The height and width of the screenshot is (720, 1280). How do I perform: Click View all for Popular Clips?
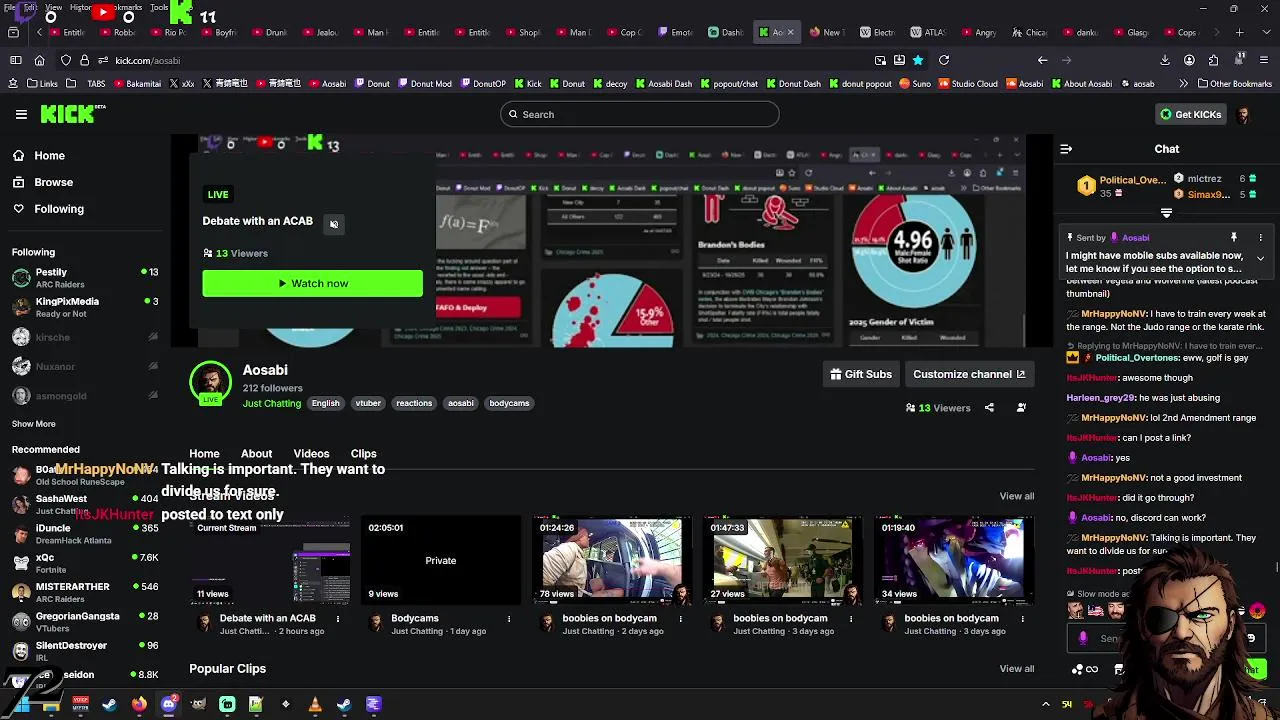pyautogui.click(x=1016, y=668)
